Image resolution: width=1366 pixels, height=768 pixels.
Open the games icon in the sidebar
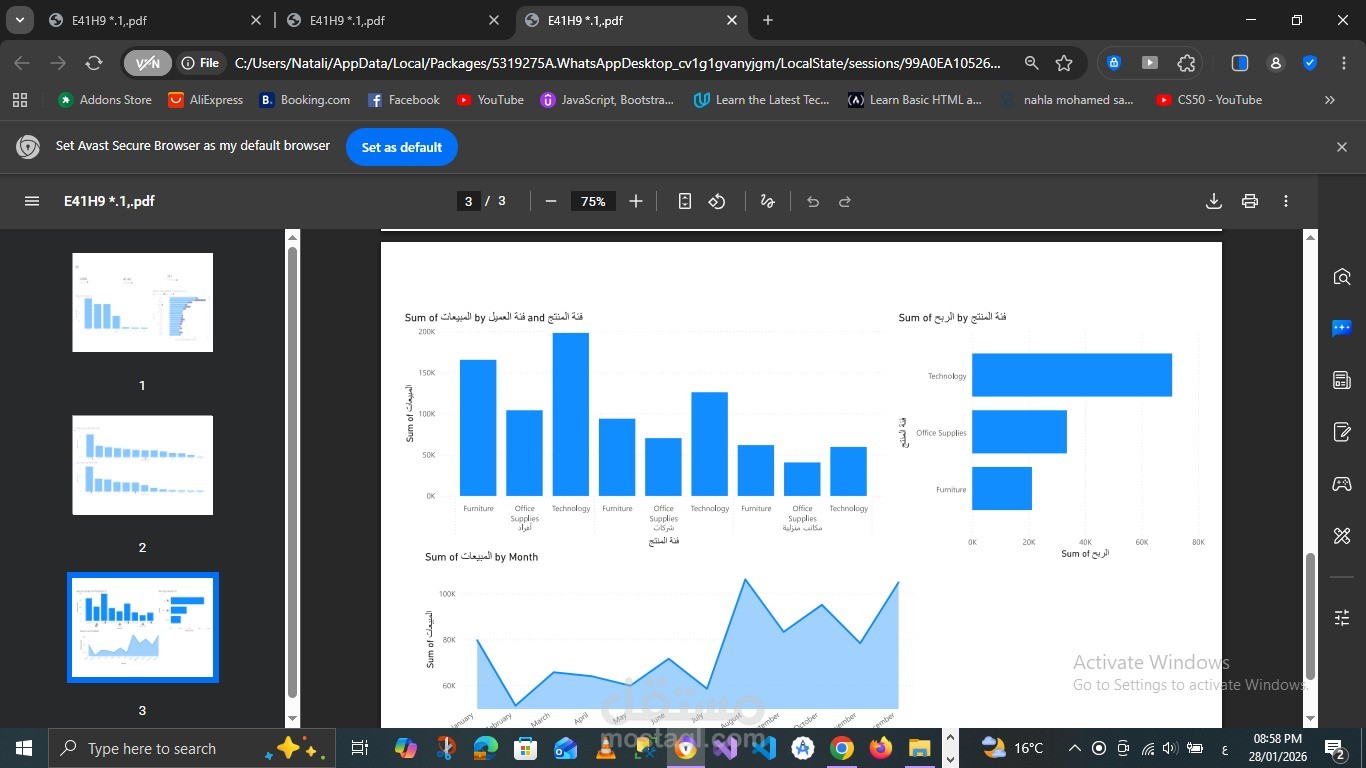click(x=1341, y=483)
